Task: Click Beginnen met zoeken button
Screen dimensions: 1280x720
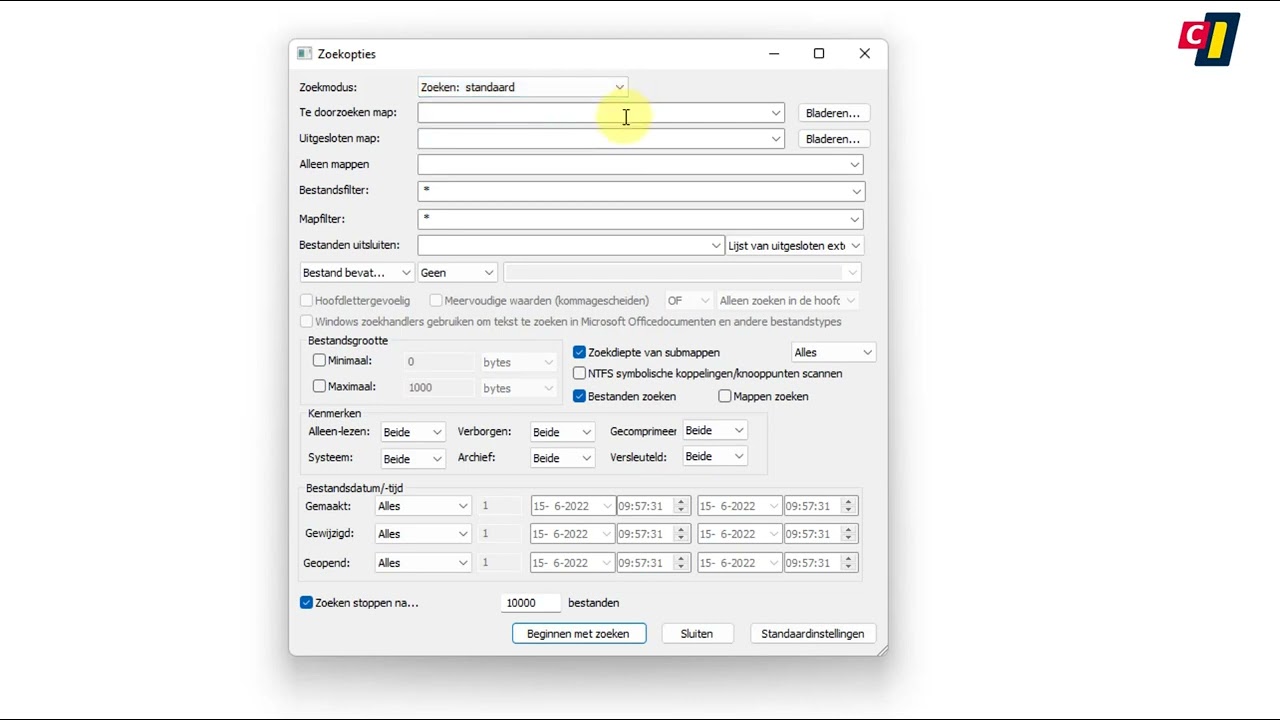Action: coord(578,634)
